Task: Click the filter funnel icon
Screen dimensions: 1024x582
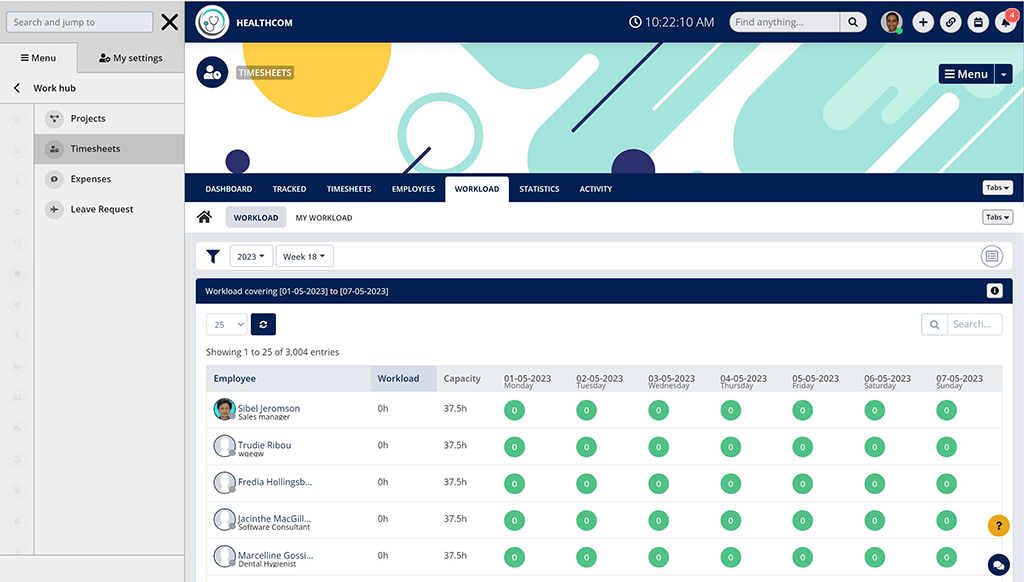Action: tap(213, 257)
